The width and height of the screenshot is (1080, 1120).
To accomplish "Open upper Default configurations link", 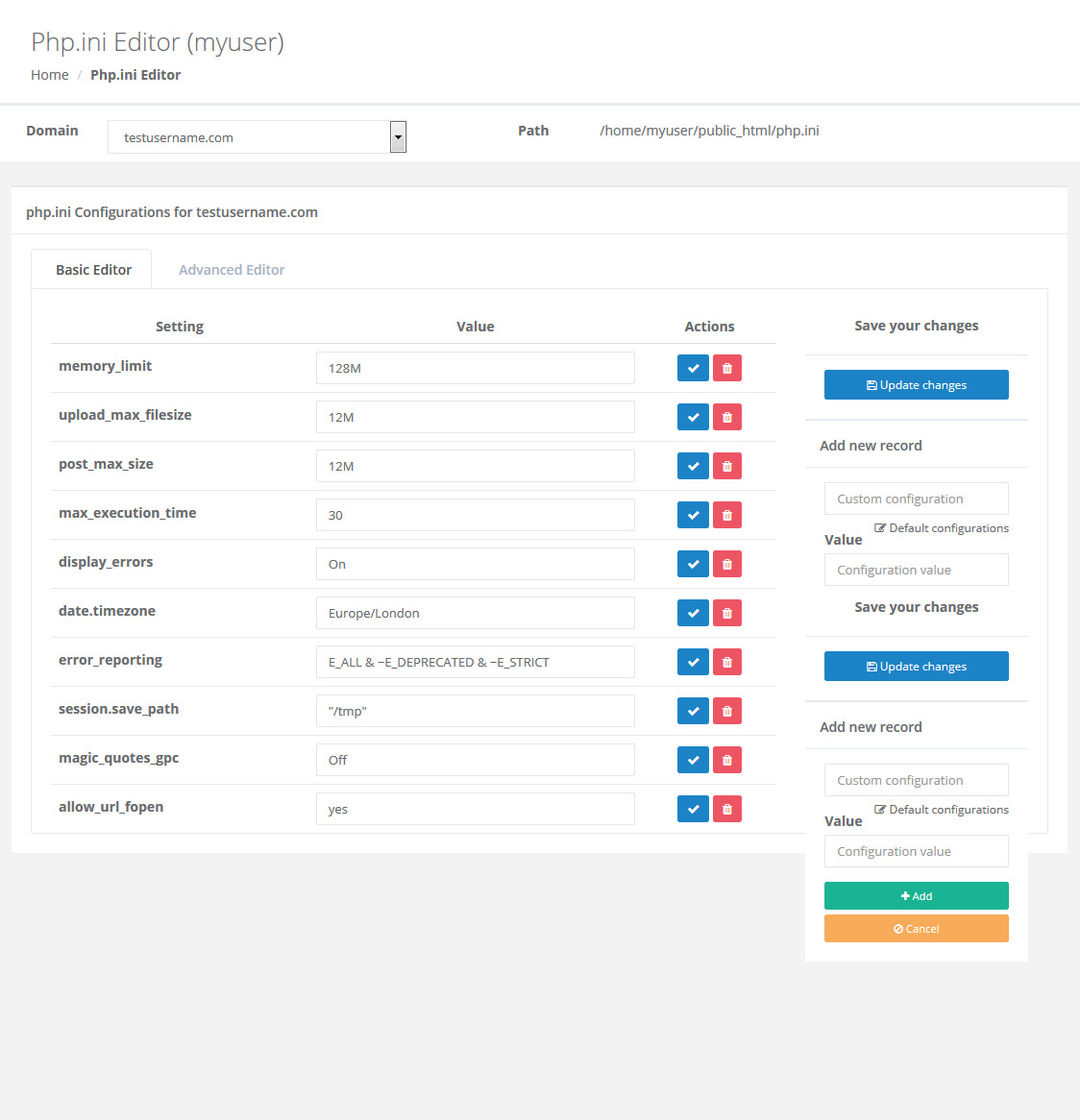I will point(942,528).
